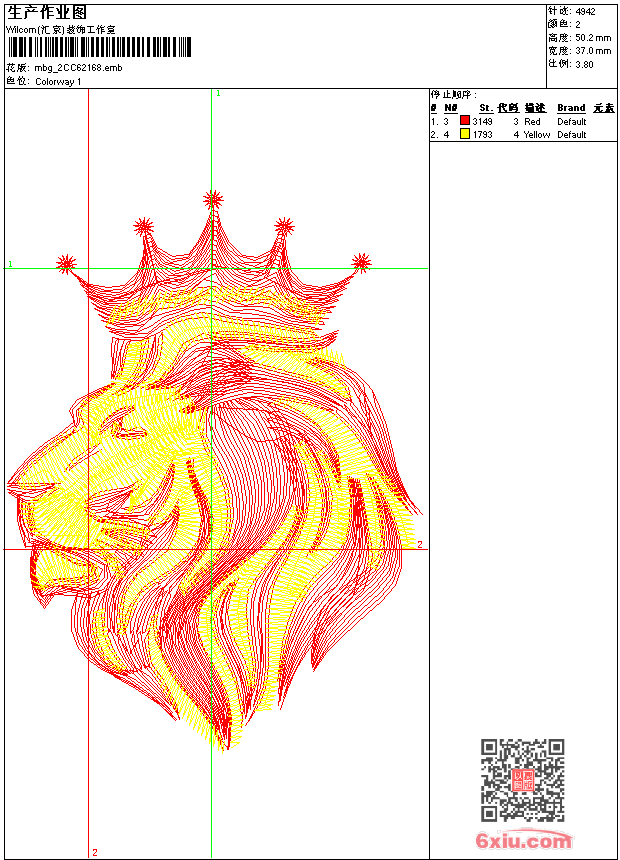Click the Colorway 1 label
Screen dimensions: 620x860
58,81
